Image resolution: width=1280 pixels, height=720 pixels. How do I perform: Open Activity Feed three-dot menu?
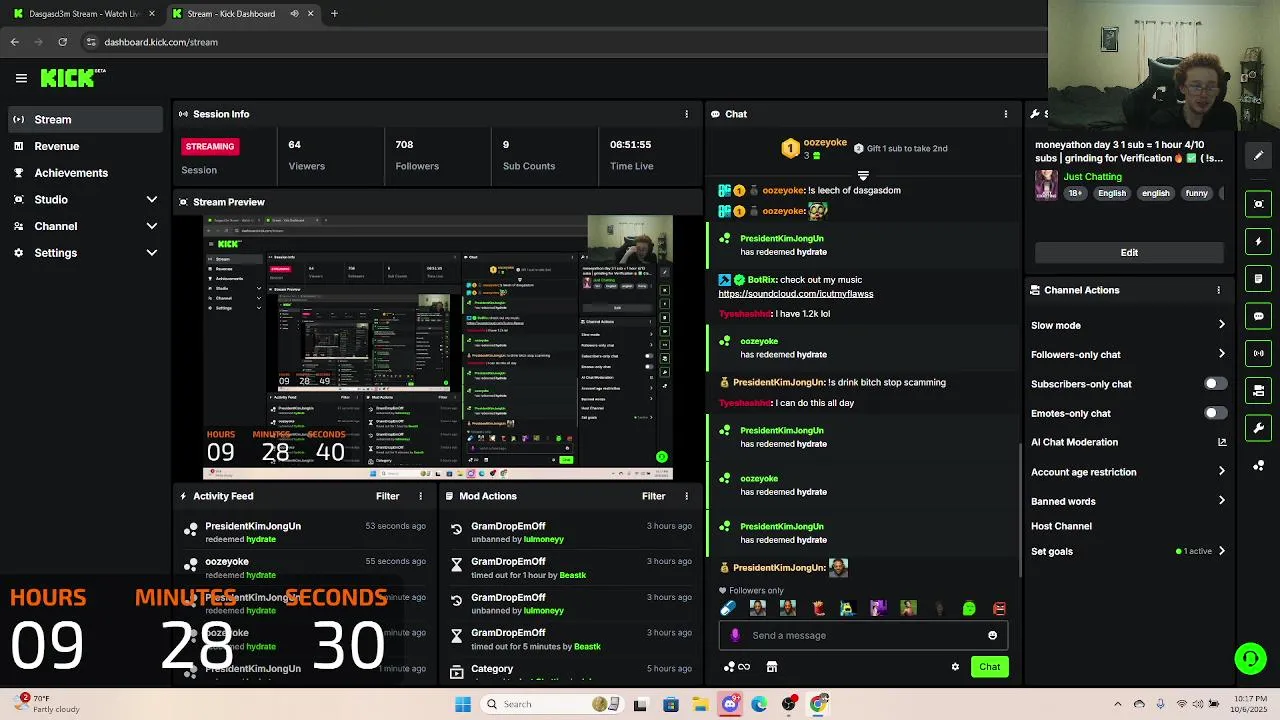(x=420, y=496)
